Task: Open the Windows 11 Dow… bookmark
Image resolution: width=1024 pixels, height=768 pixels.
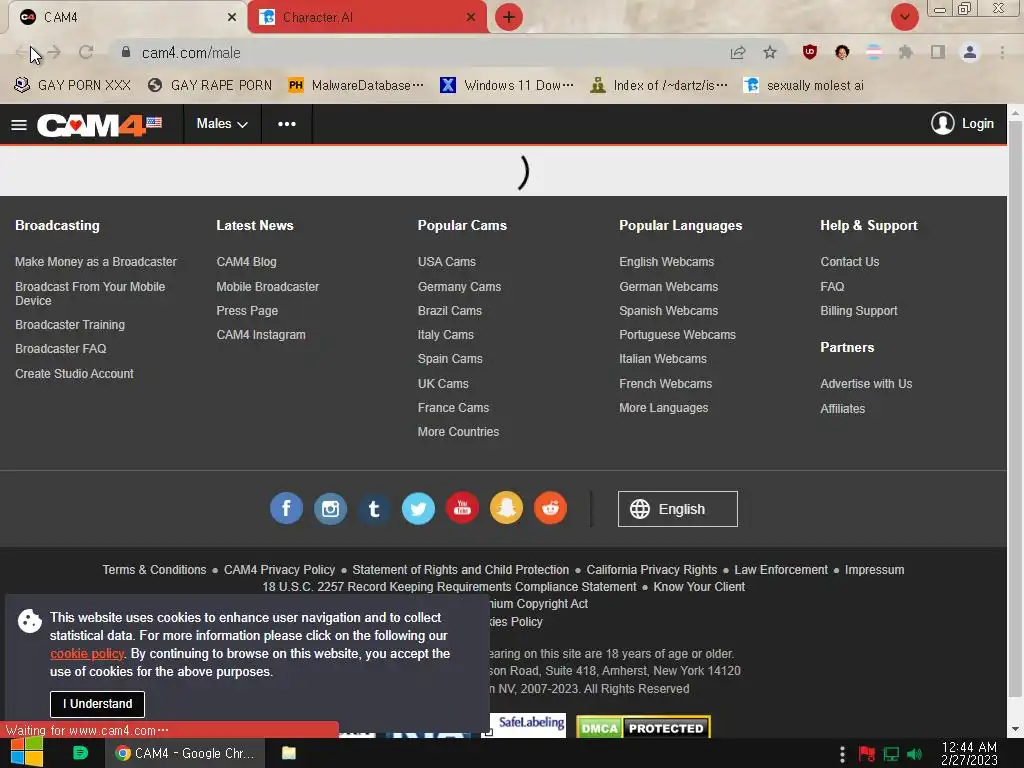Action: click(x=507, y=86)
